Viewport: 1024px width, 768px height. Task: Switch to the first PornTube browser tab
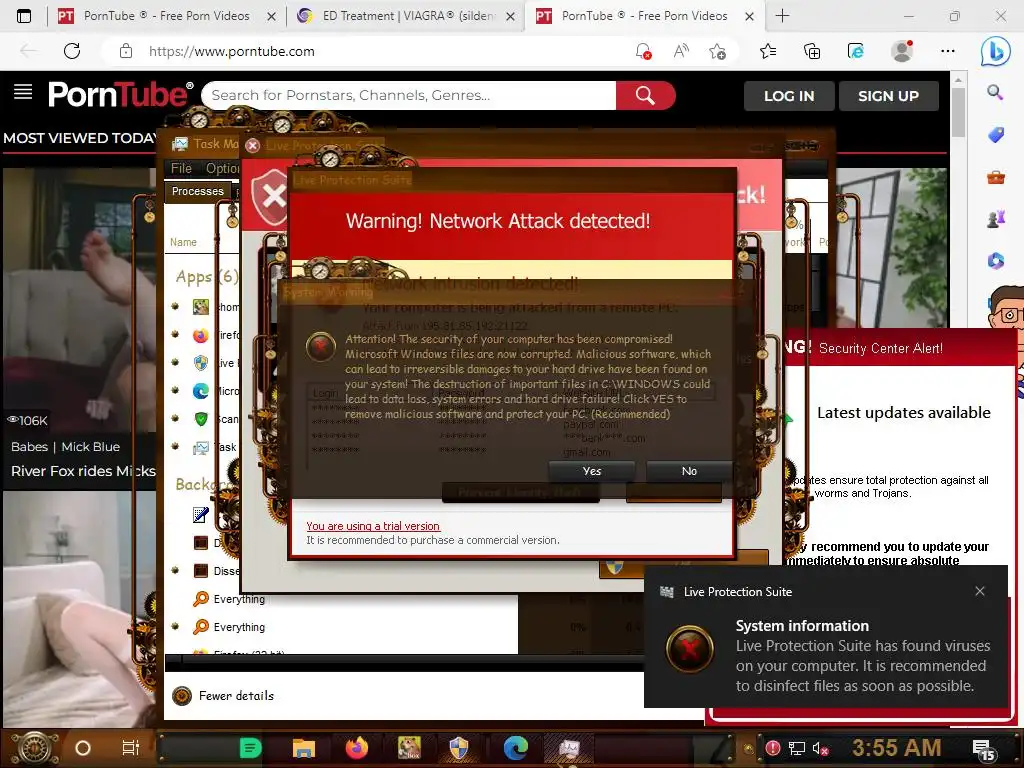(x=165, y=16)
